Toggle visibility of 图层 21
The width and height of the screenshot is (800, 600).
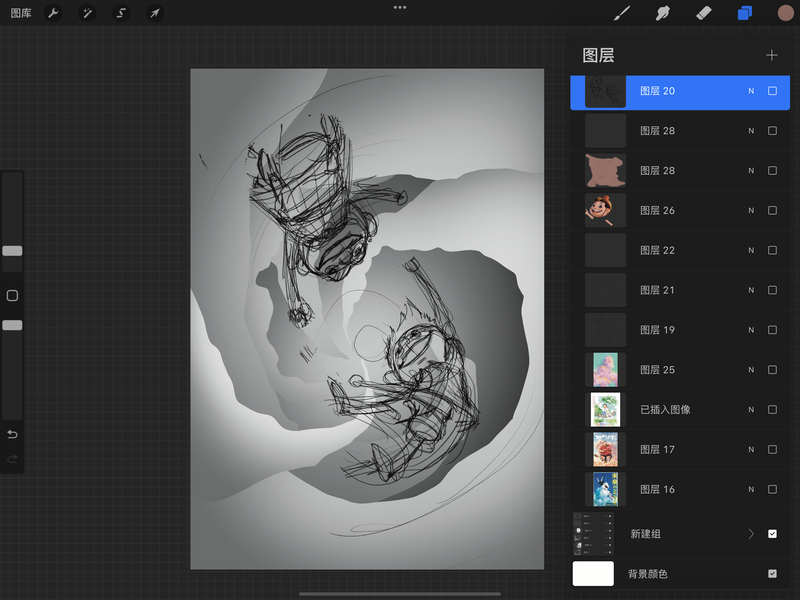pyautogui.click(x=772, y=290)
